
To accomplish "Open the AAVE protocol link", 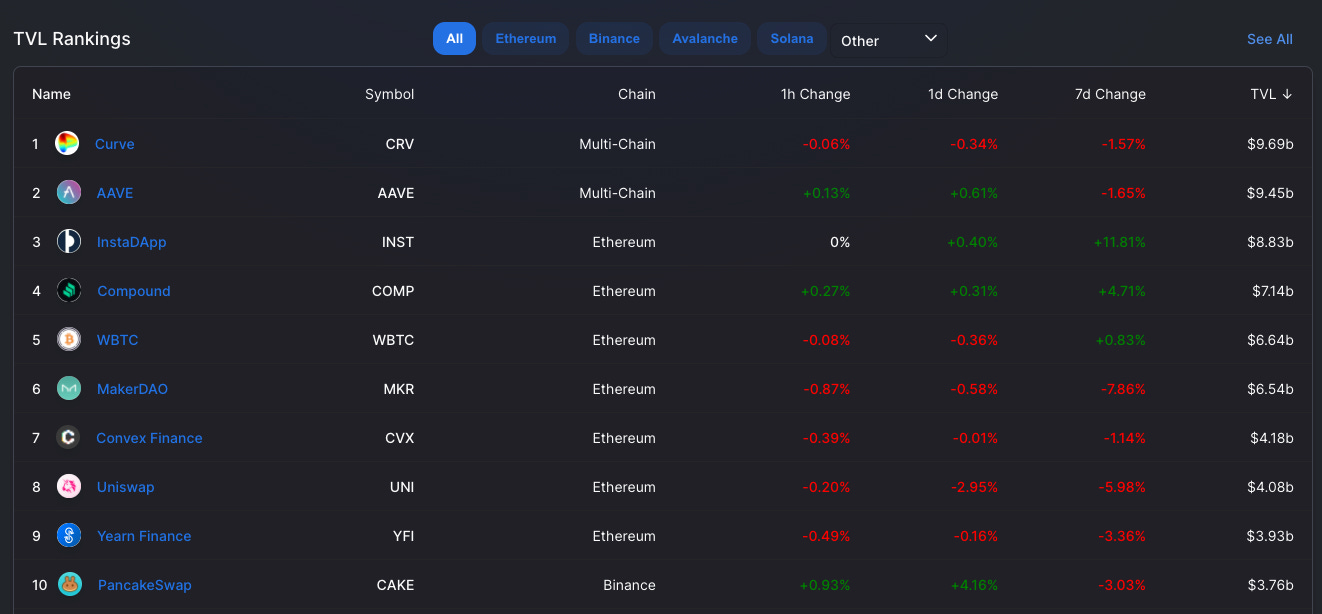I will pyautogui.click(x=115, y=193).
